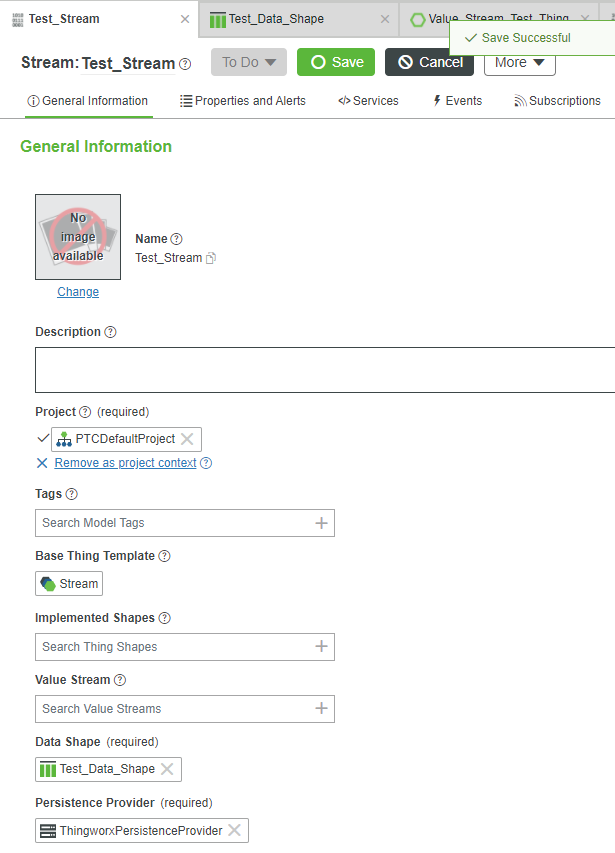This screenshot has height=853, width=615.
Task: Open the Properties and Alerts tab
Action: tap(243, 101)
